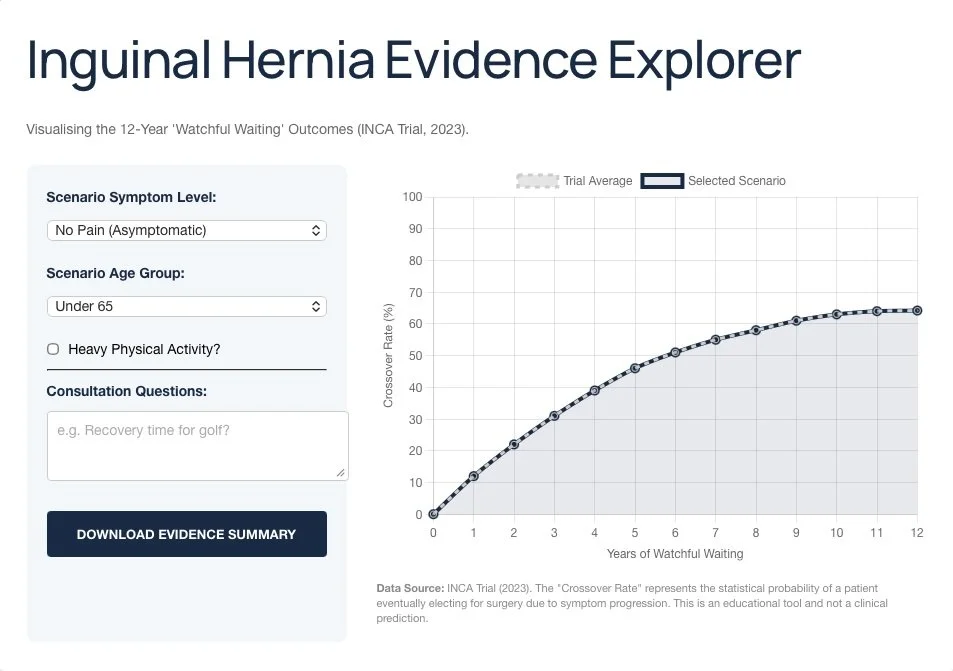Click the Inguinal Hernia Evidence Explorer title
953x671 pixels.
[x=413, y=60]
